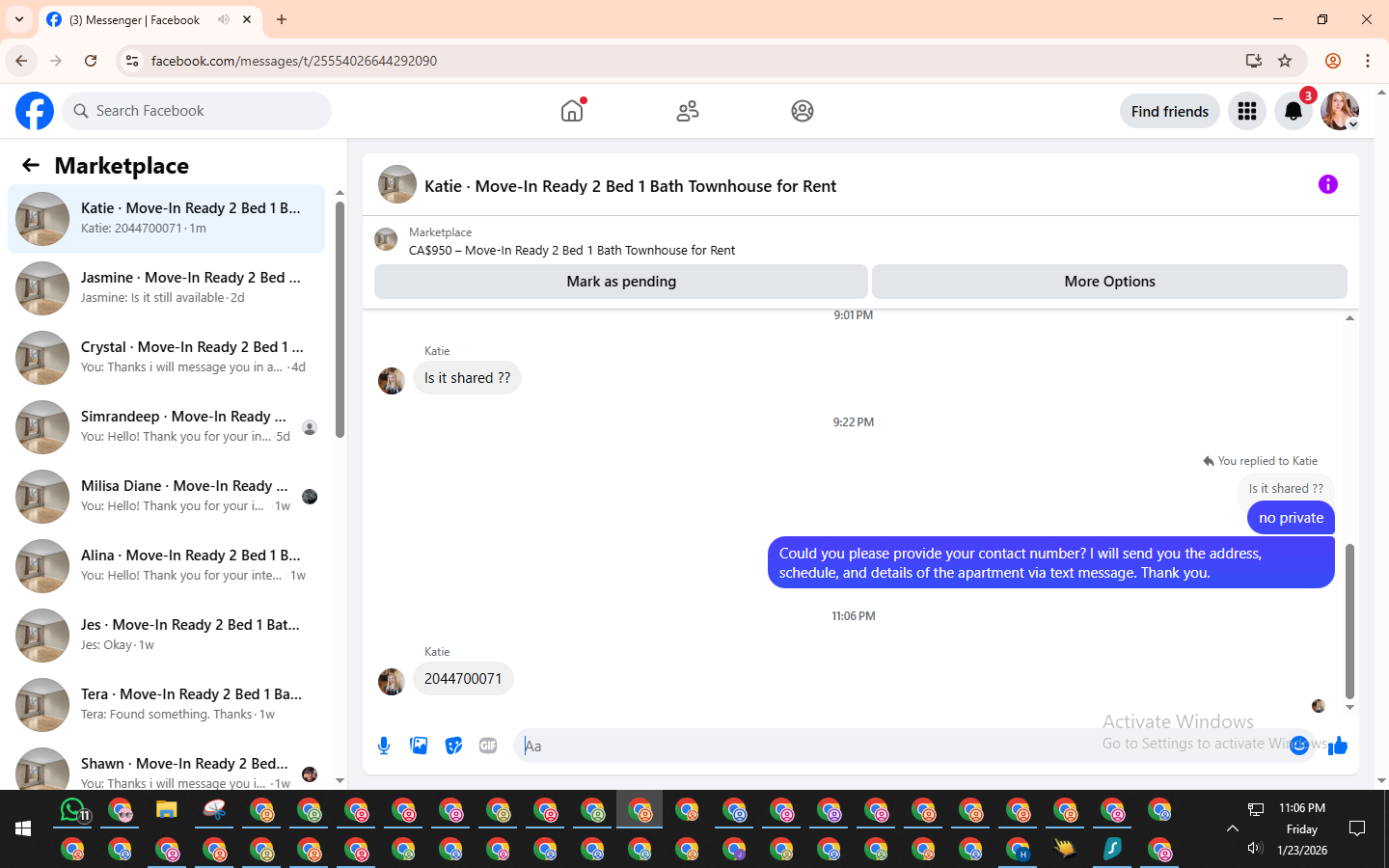Select the Messenger | Facebook tab
This screenshot has height=868, width=1389.
click(150, 19)
